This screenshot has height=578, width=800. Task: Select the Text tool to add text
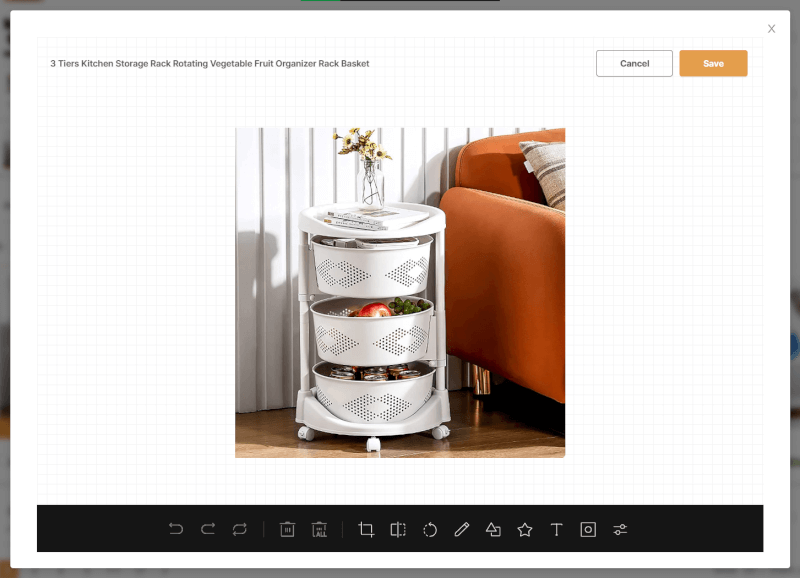click(x=556, y=529)
